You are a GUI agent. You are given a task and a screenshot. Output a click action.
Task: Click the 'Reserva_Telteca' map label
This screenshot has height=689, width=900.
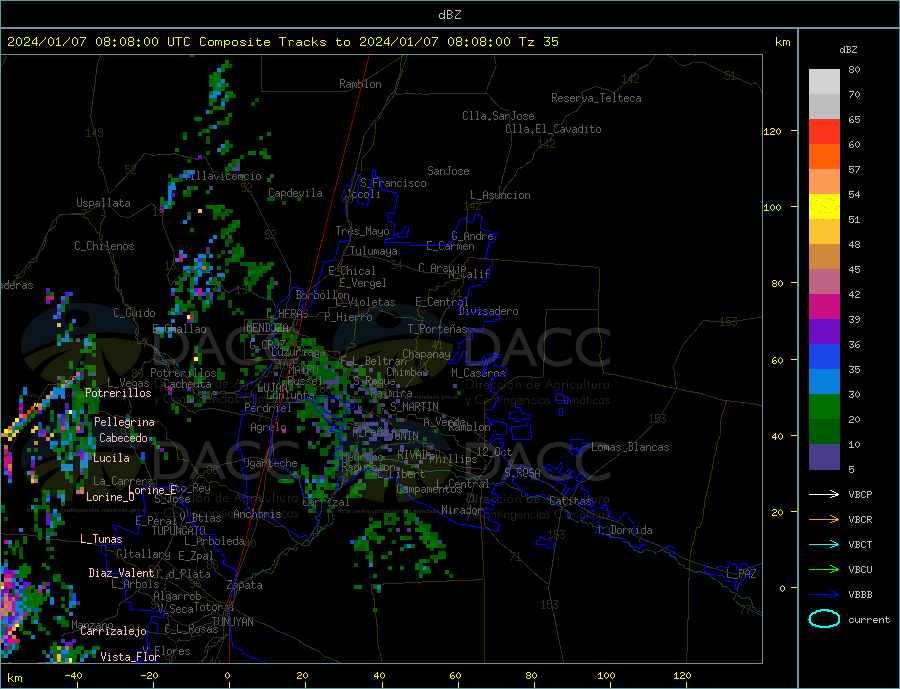[596, 98]
